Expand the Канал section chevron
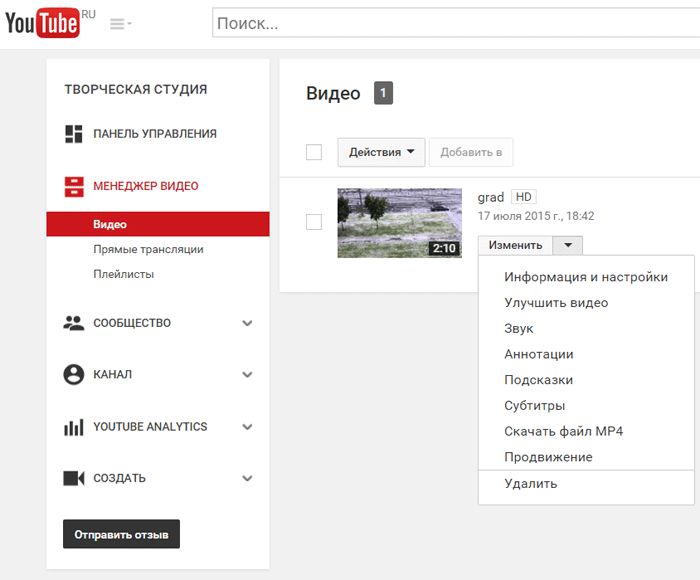This screenshot has width=700, height=580. pyautogui.click(x=248, y=375)
